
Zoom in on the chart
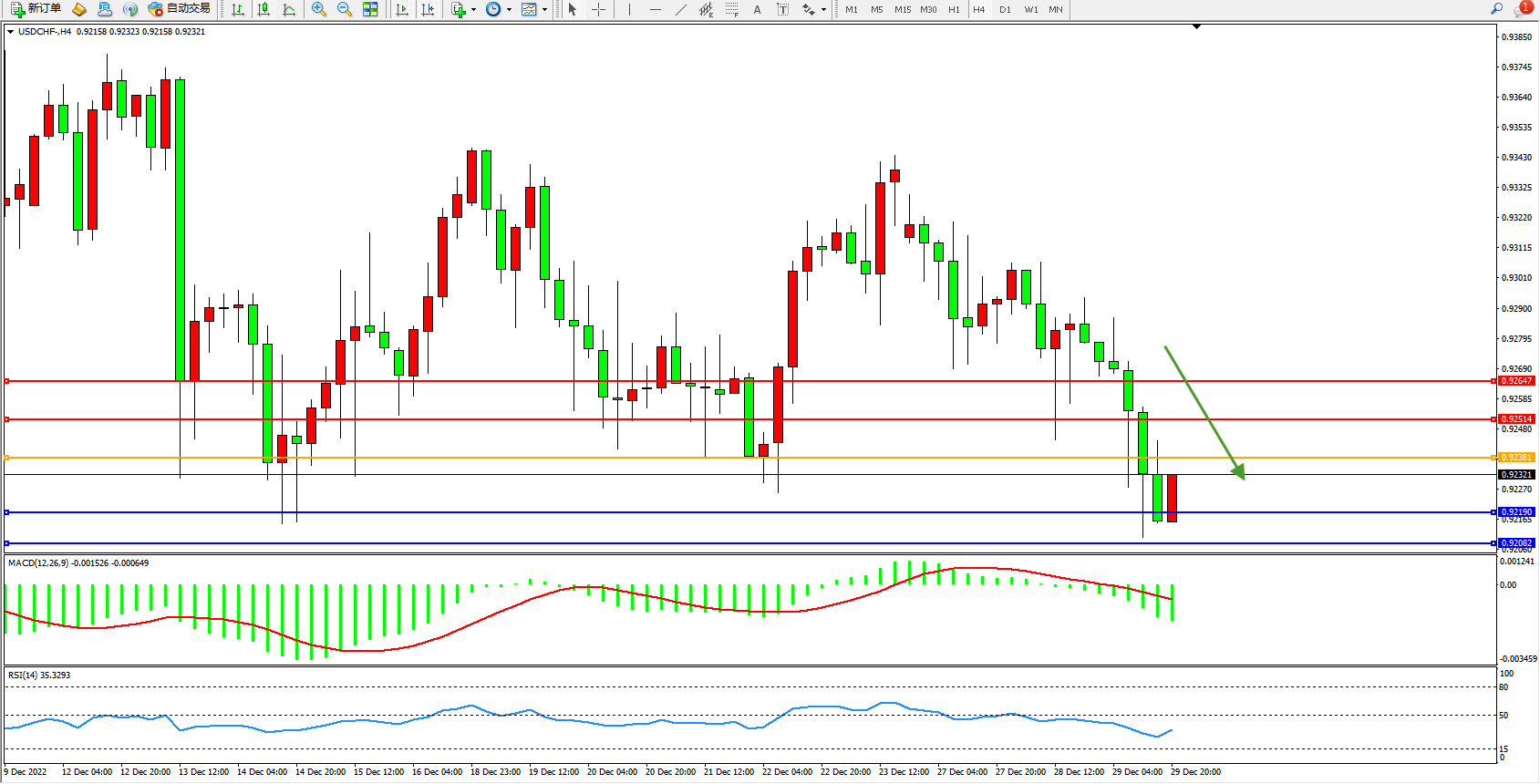(x=319, y=9)
